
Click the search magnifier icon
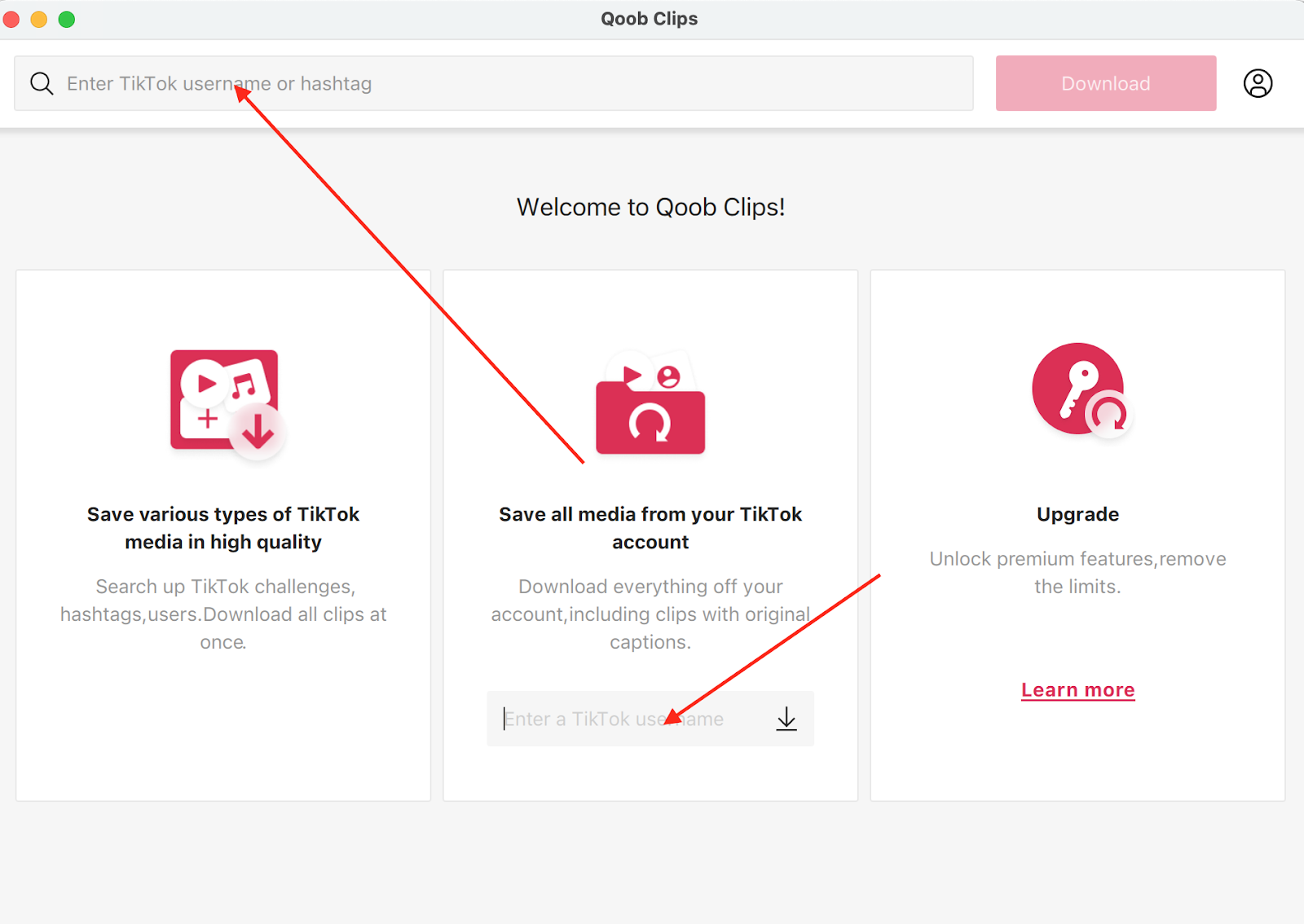point(42,83)
